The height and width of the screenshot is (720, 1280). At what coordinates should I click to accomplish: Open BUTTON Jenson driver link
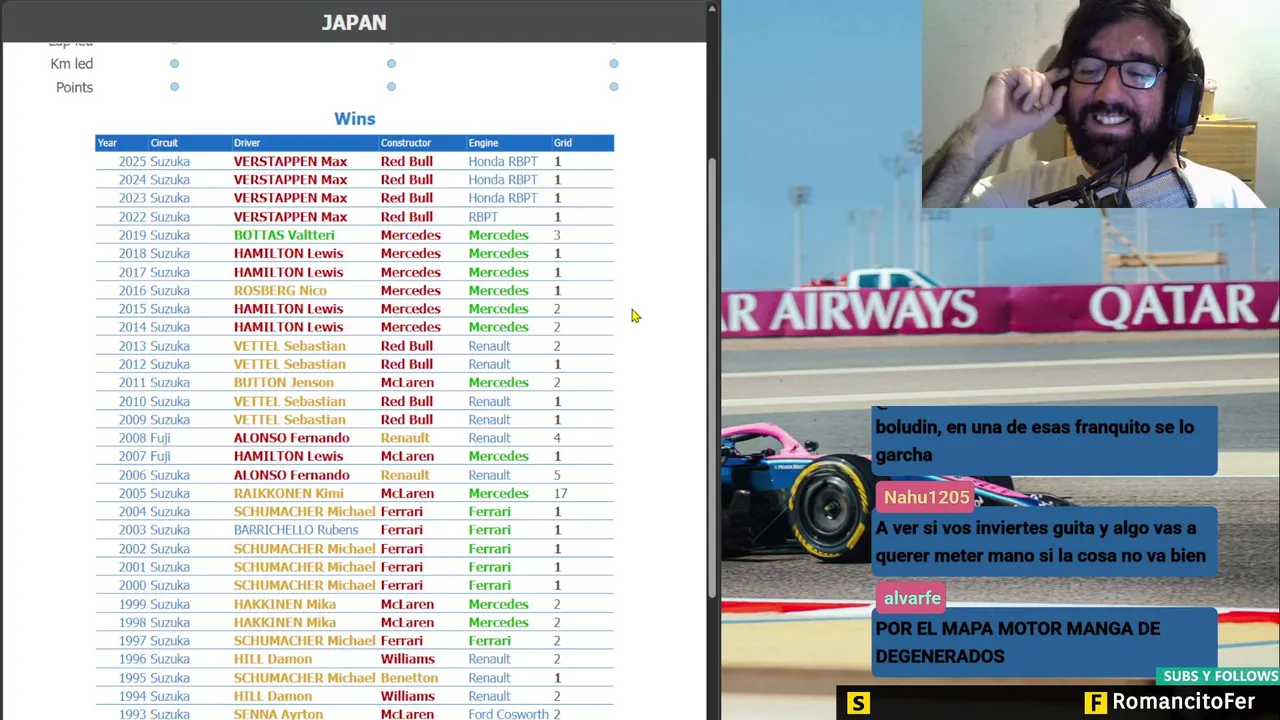click(284, 383)
